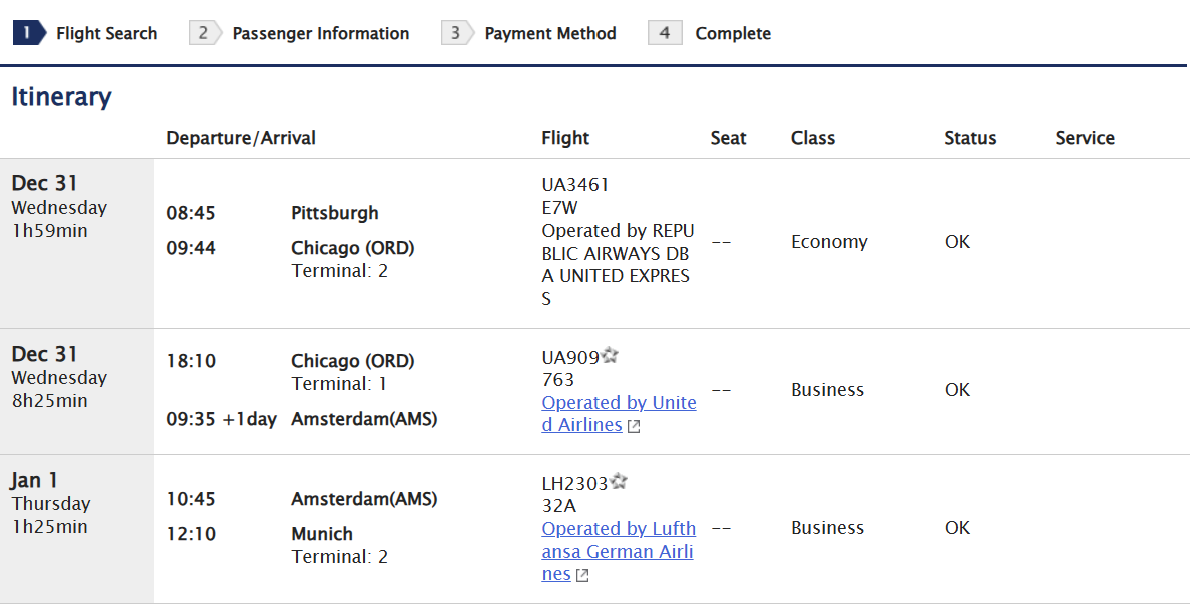Click the Jan 1 Thursday date cell
Viewport: 1190px width, 607px height.
[x=50, y=503]
